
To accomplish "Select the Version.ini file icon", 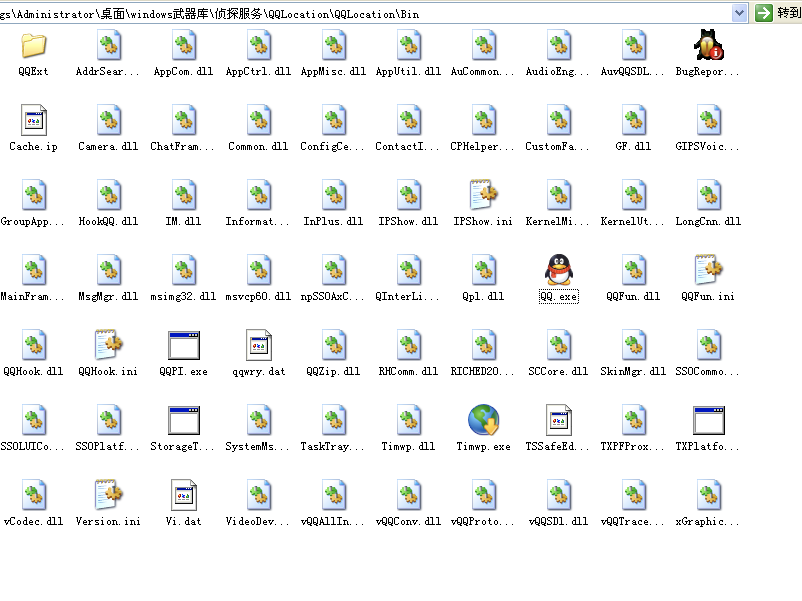I will click(108, 495).
